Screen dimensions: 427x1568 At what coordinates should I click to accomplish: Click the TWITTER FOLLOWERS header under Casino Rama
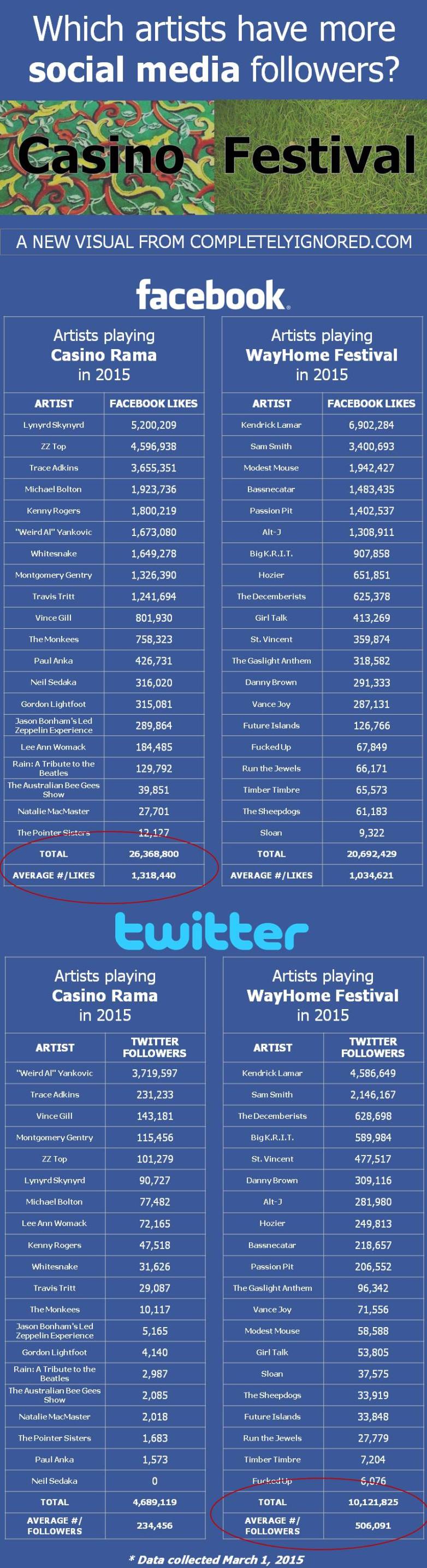tap(155, 1047)
